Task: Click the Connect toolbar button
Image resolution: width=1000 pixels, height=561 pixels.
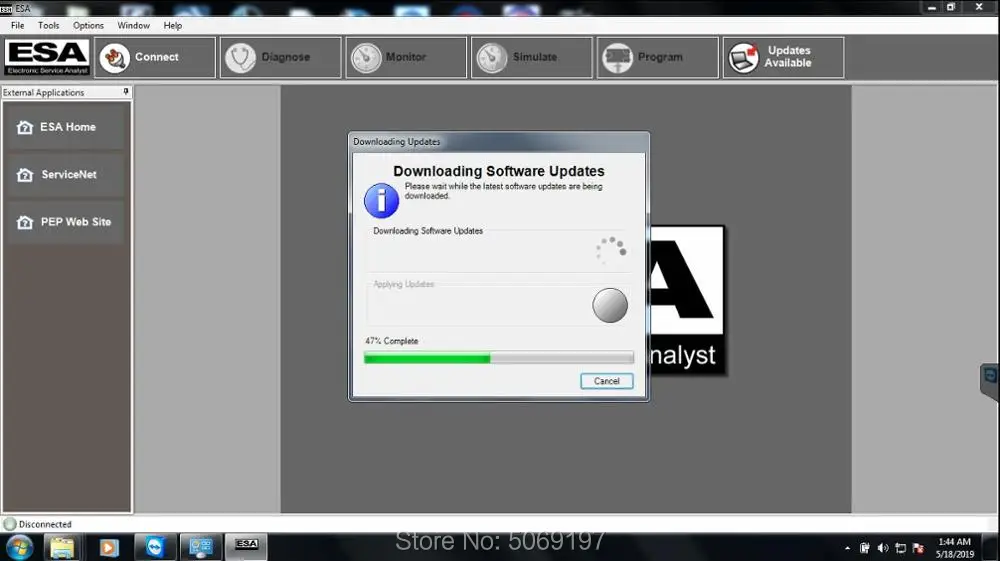Action: 155,57
